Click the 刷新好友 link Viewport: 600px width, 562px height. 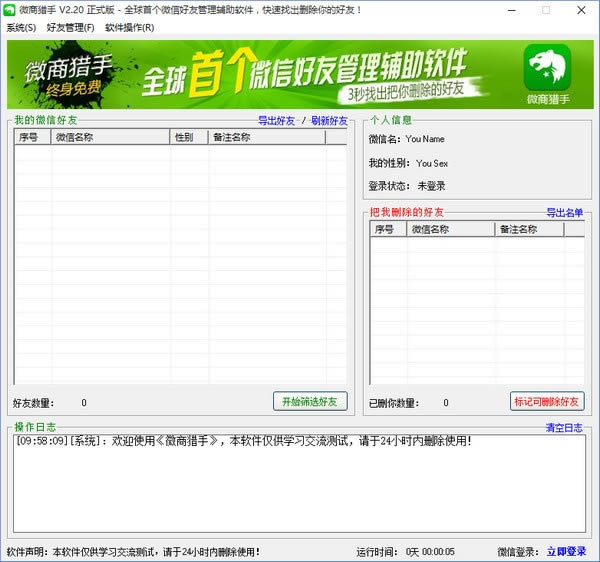coord(329,121)
